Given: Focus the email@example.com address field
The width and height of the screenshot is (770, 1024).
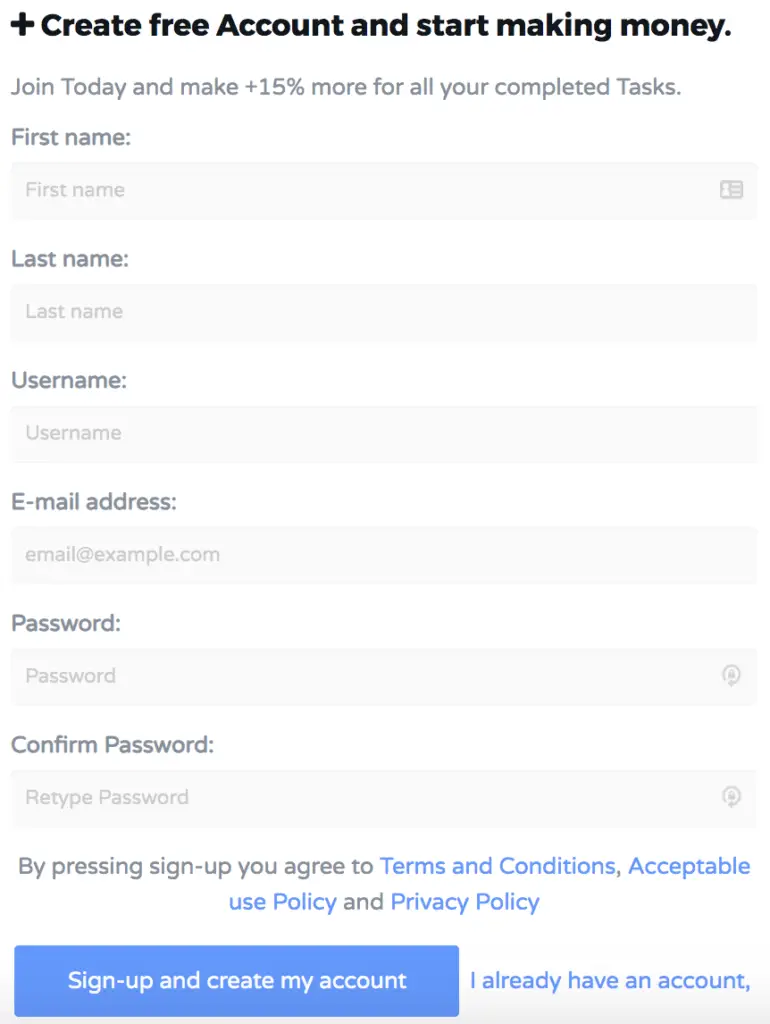Looking at the screenshot, I should pos(384,554).
